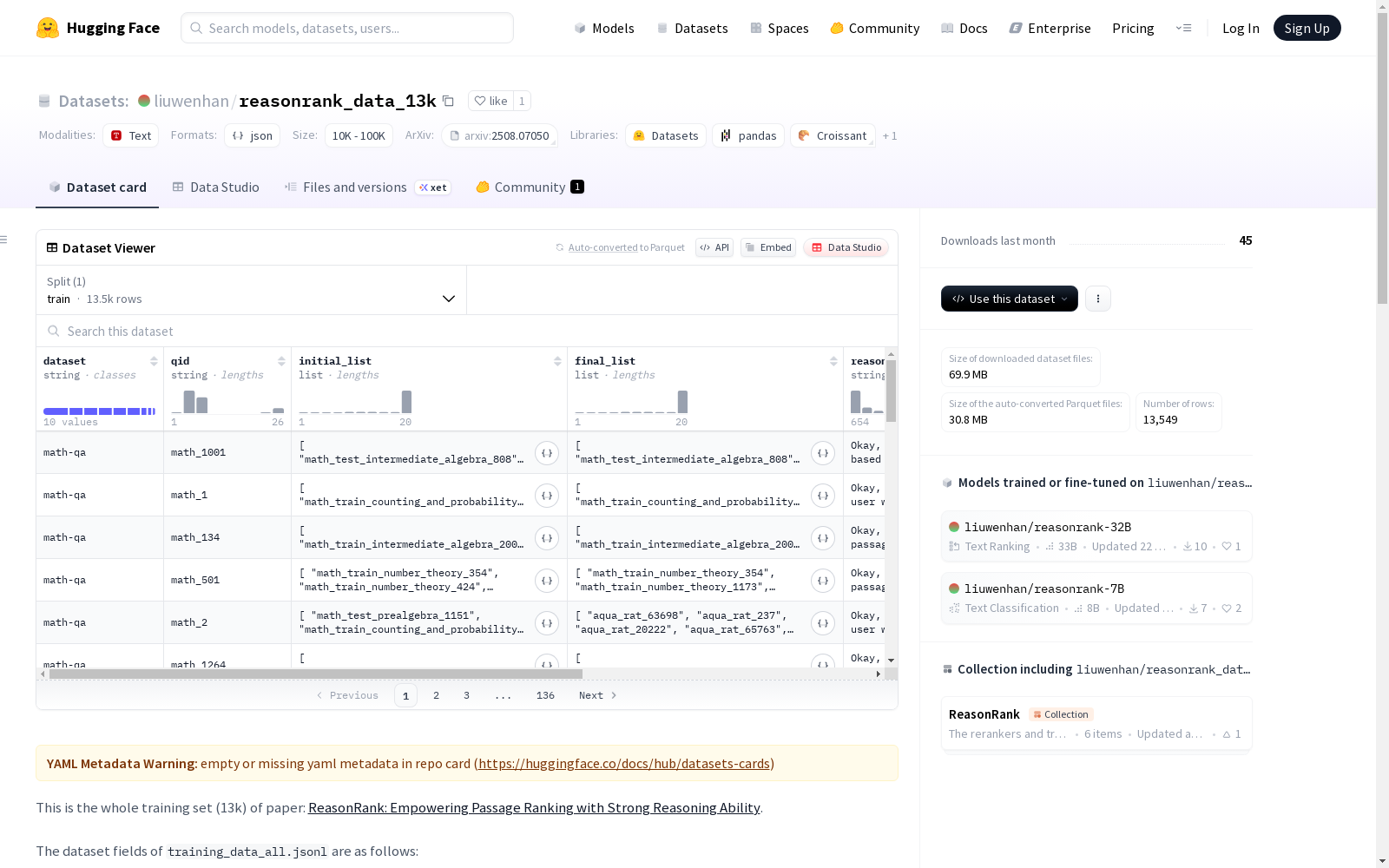This screenshot has width=1389, height=868.
Task: Open the Use this dataset dropdown
Action: tap(1010, 299)
